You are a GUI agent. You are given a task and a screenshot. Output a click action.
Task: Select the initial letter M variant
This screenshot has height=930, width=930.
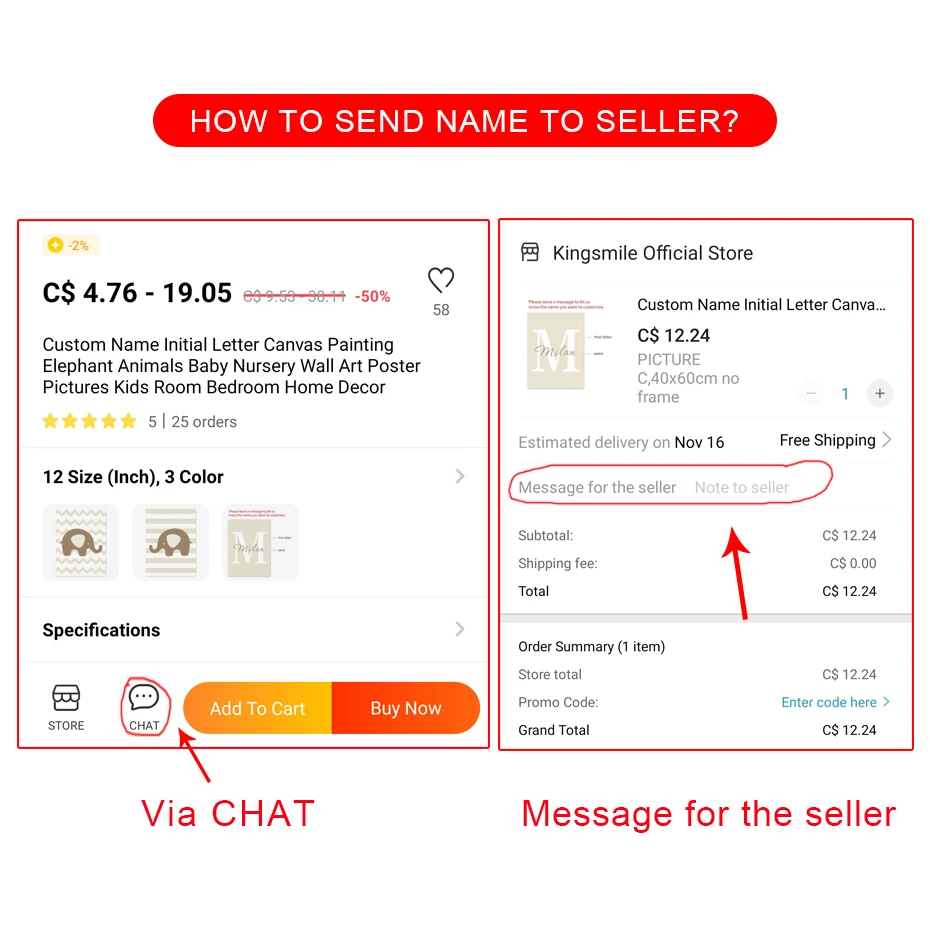coord(260,542)
